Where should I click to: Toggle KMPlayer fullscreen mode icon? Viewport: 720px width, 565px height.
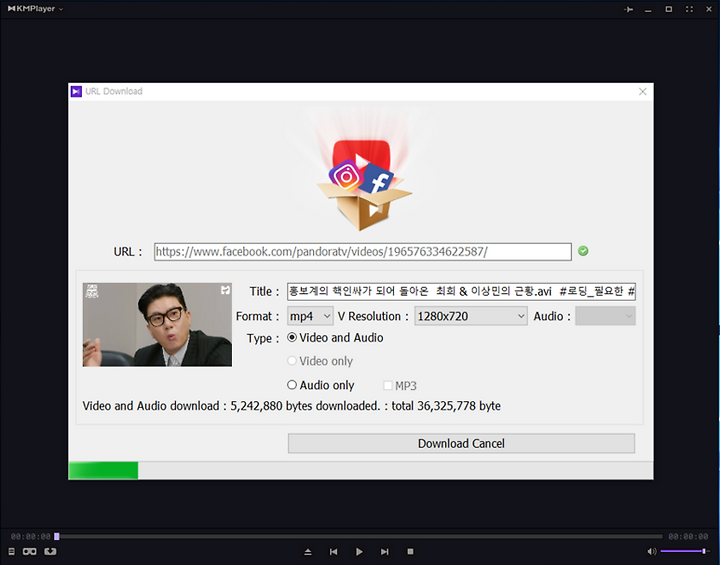click(689, 9)
